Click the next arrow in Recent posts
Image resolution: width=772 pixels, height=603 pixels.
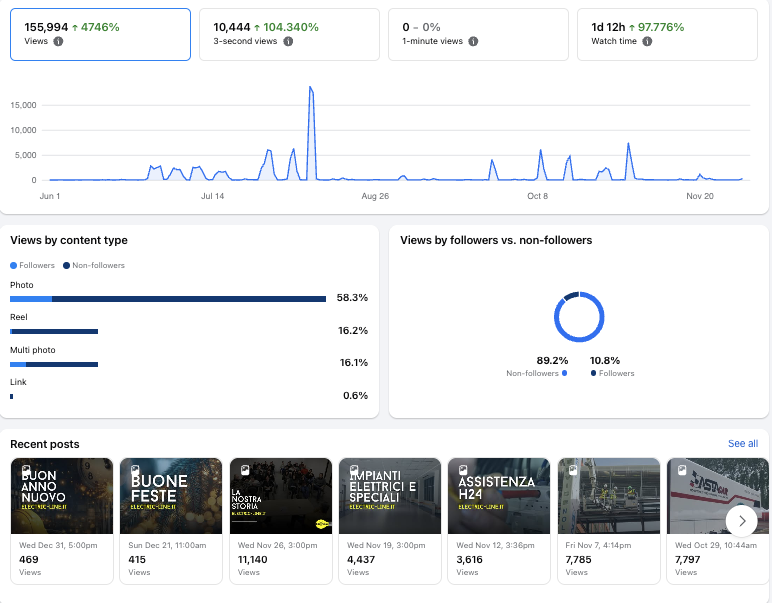pos(741,521)
